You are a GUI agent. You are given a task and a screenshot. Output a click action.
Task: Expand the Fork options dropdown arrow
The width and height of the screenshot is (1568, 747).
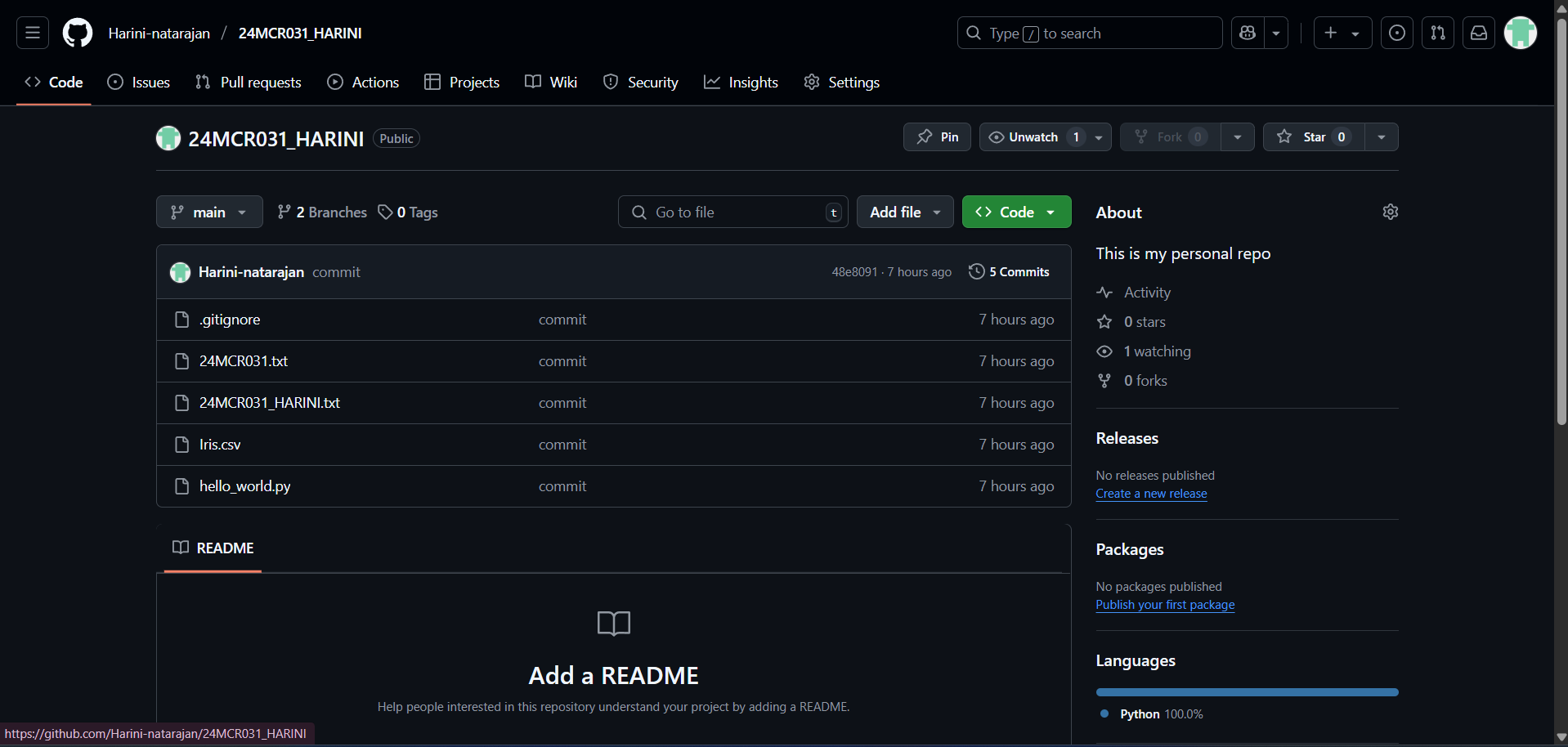click(x=1238, y=137)
